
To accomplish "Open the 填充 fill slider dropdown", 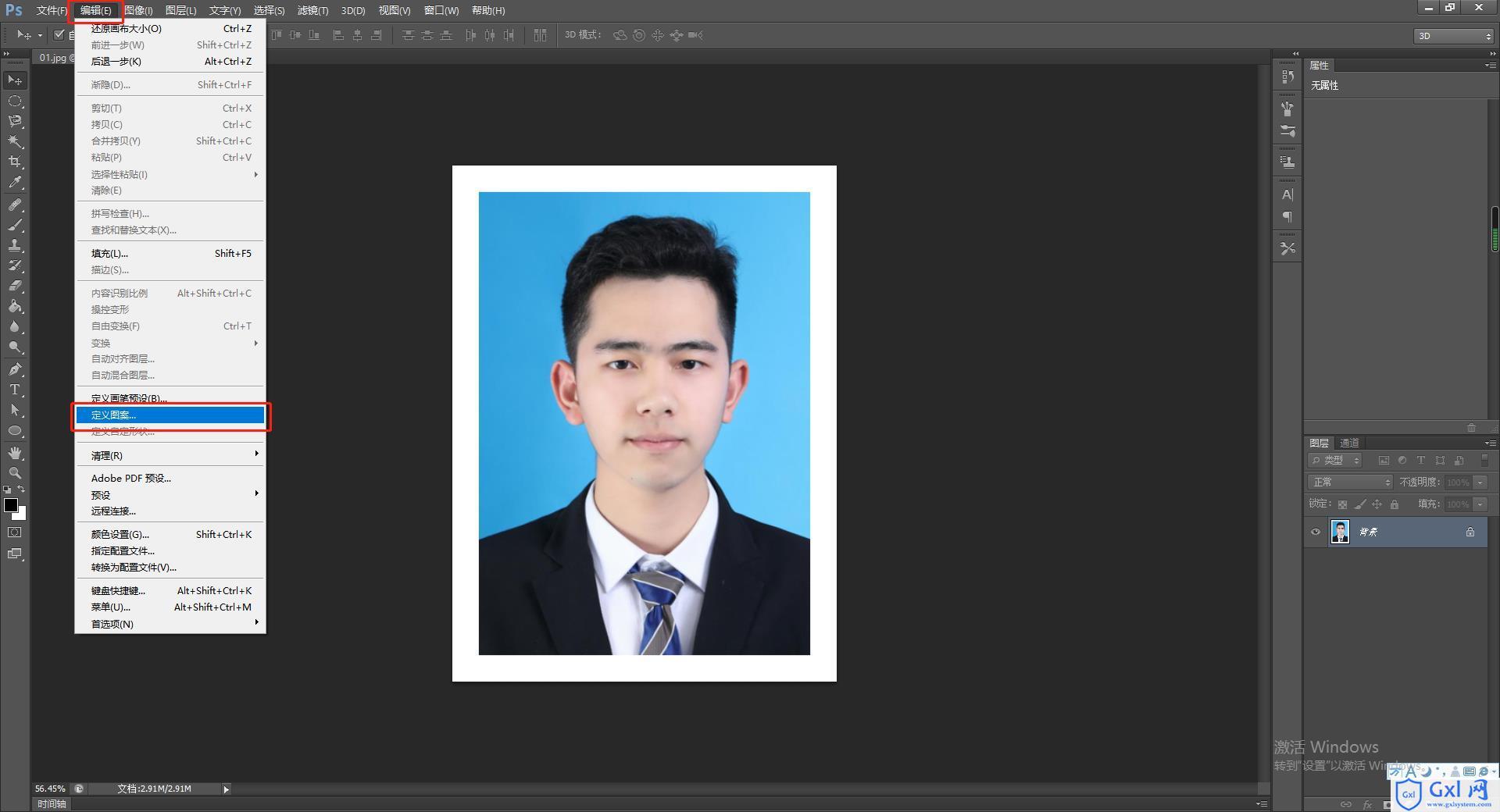I will point(1480,504).
